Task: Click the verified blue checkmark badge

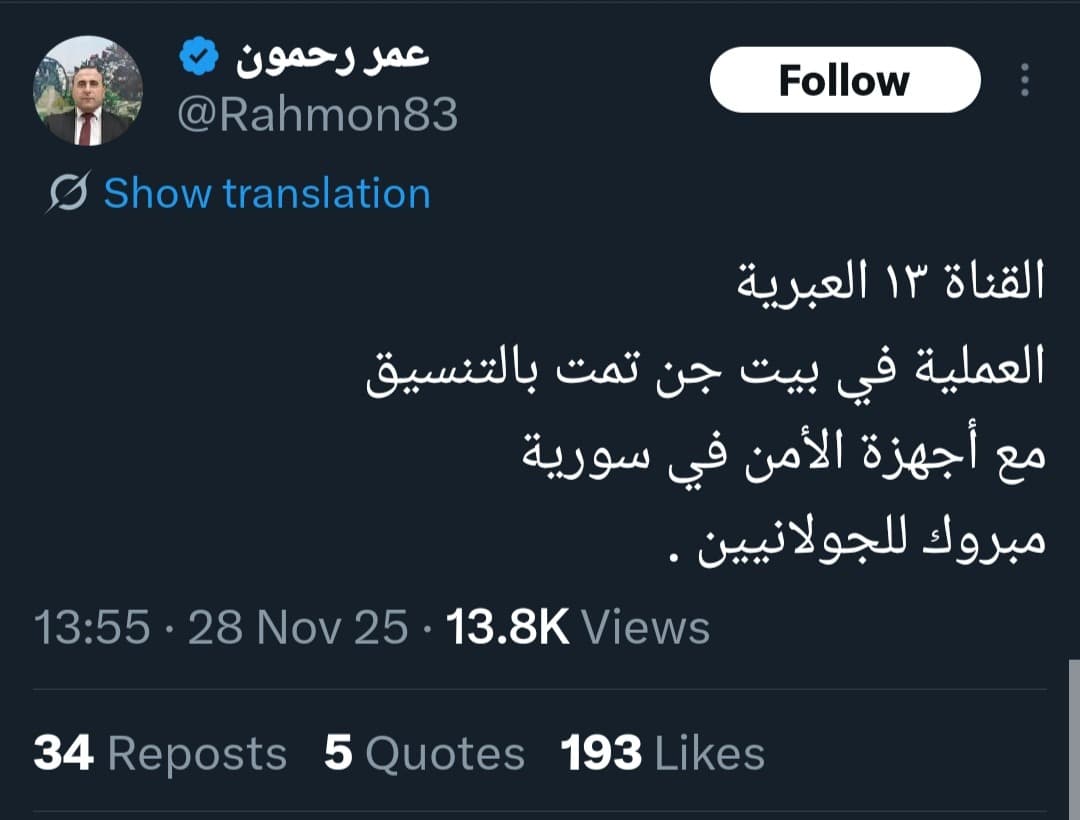Action: click(199, 60)
